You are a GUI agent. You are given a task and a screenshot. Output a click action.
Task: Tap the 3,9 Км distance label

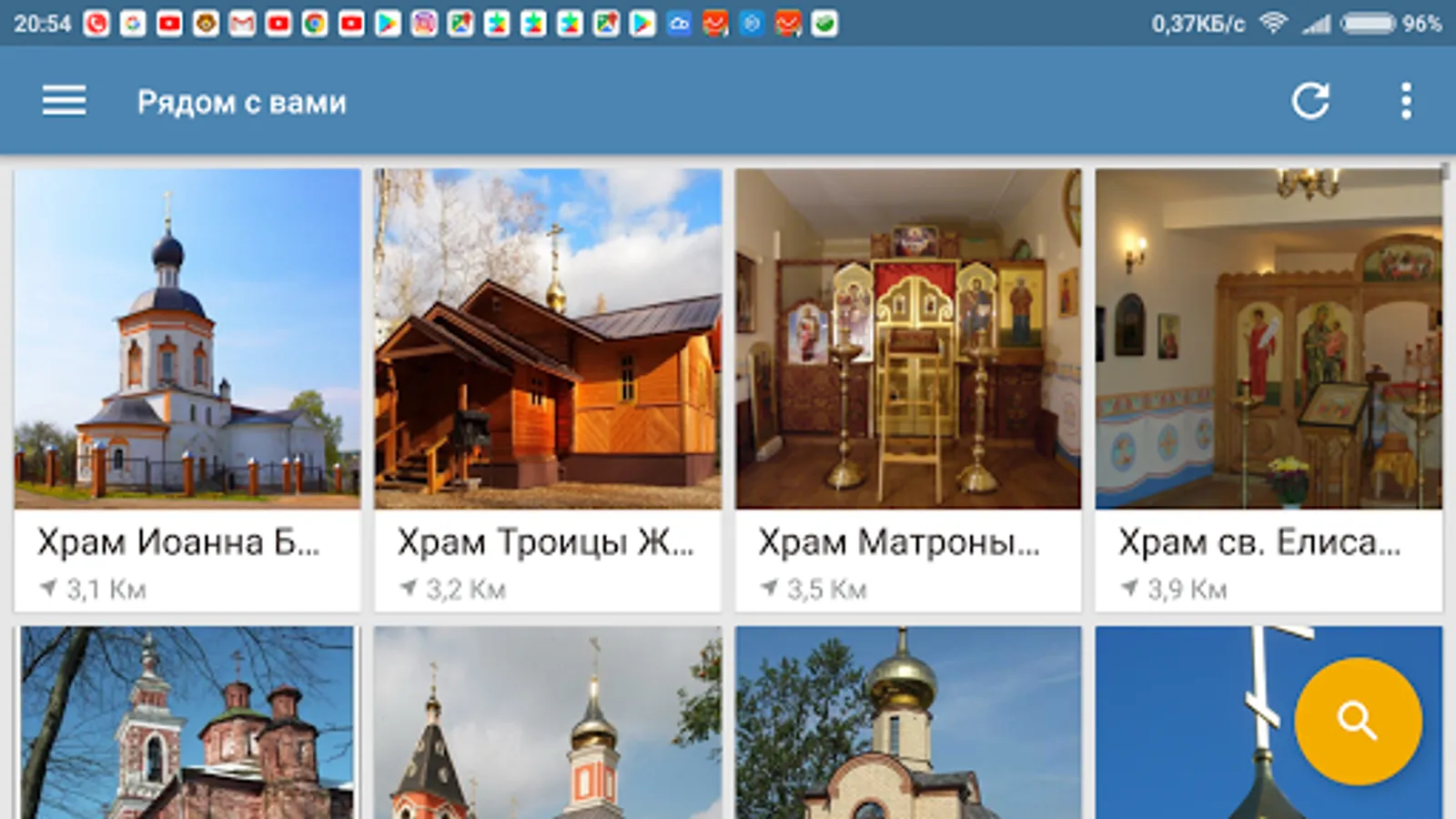[1188, 590]
